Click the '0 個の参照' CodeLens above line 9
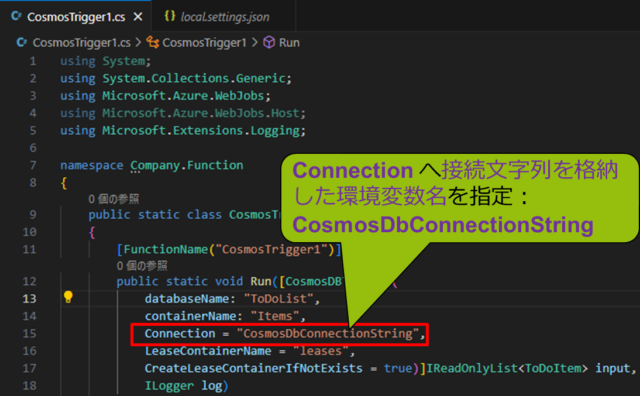Screen dimensions: 640x396 click(x=113, y=199)
